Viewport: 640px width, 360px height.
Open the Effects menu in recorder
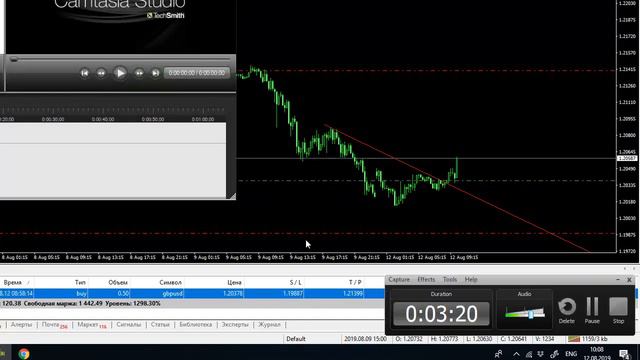coord(426,280)
